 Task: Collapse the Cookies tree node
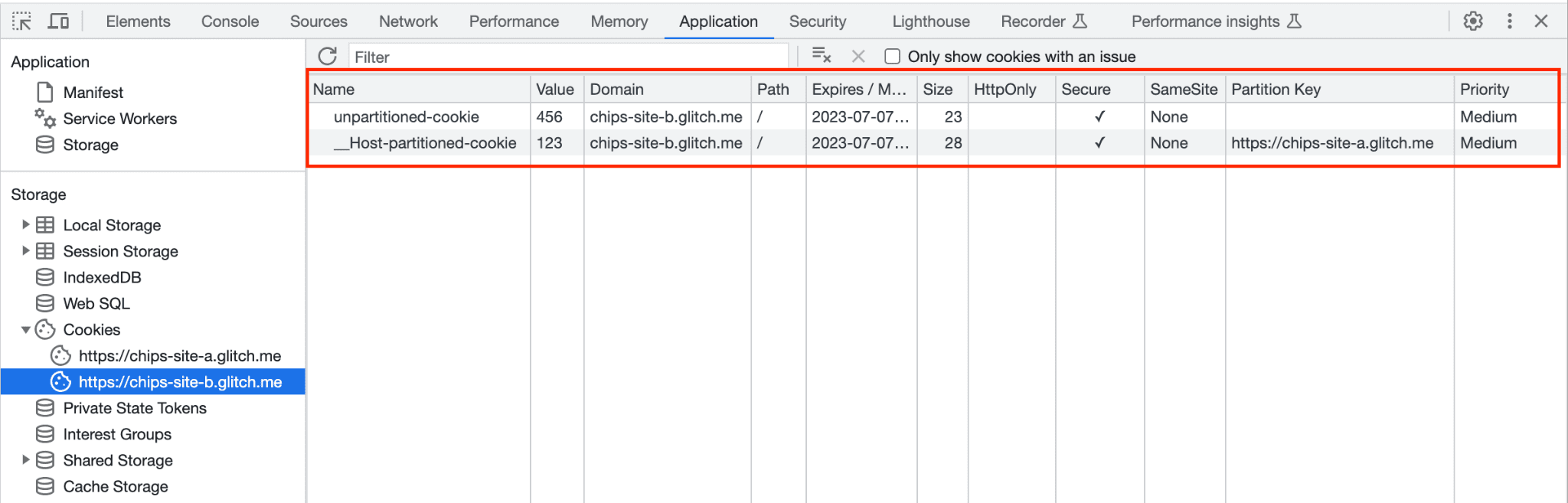tap(25, 330)
